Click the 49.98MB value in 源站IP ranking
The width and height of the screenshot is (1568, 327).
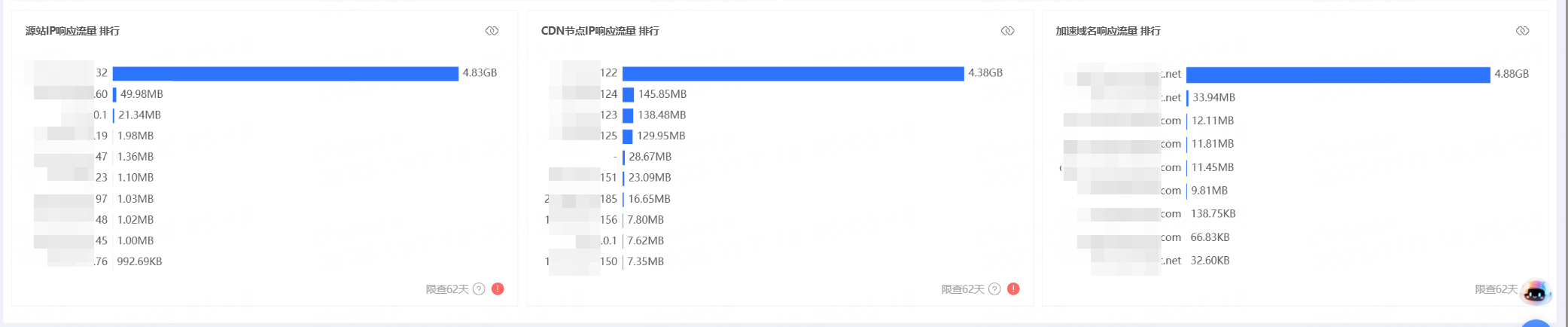(x=142, y=94)
